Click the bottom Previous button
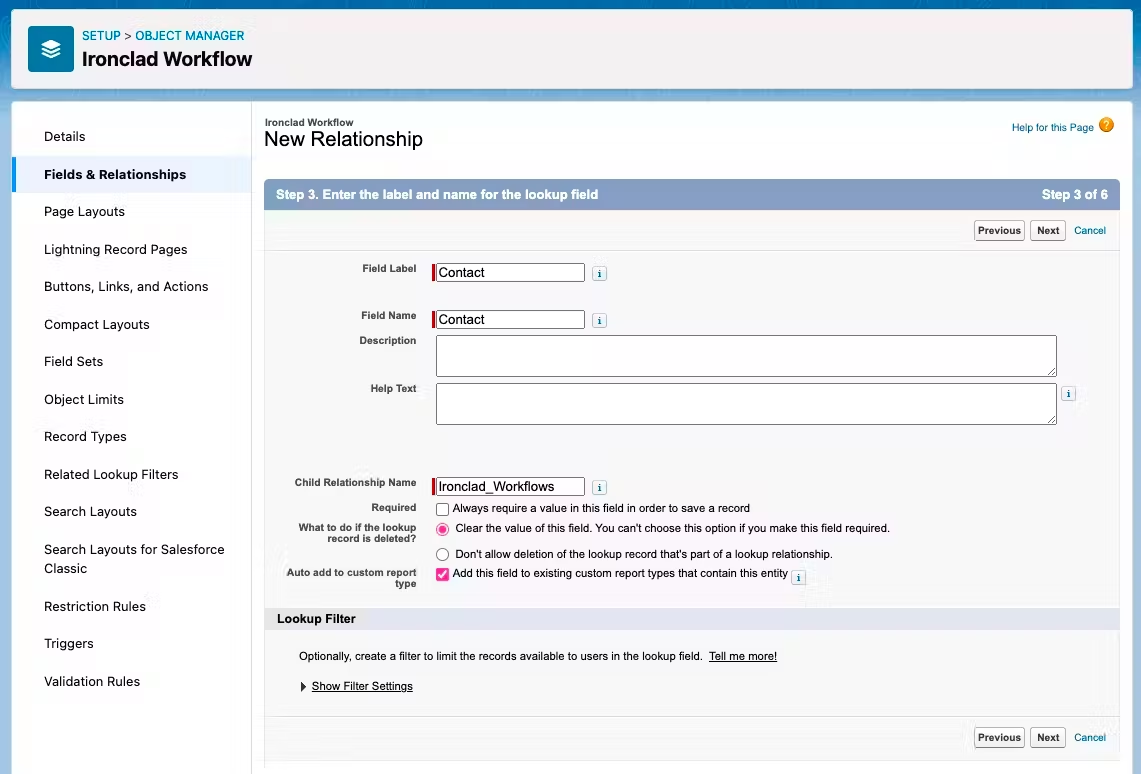The width and height of the screenshot is (1141, 774). pyautogui.click(x=999, y=738)
